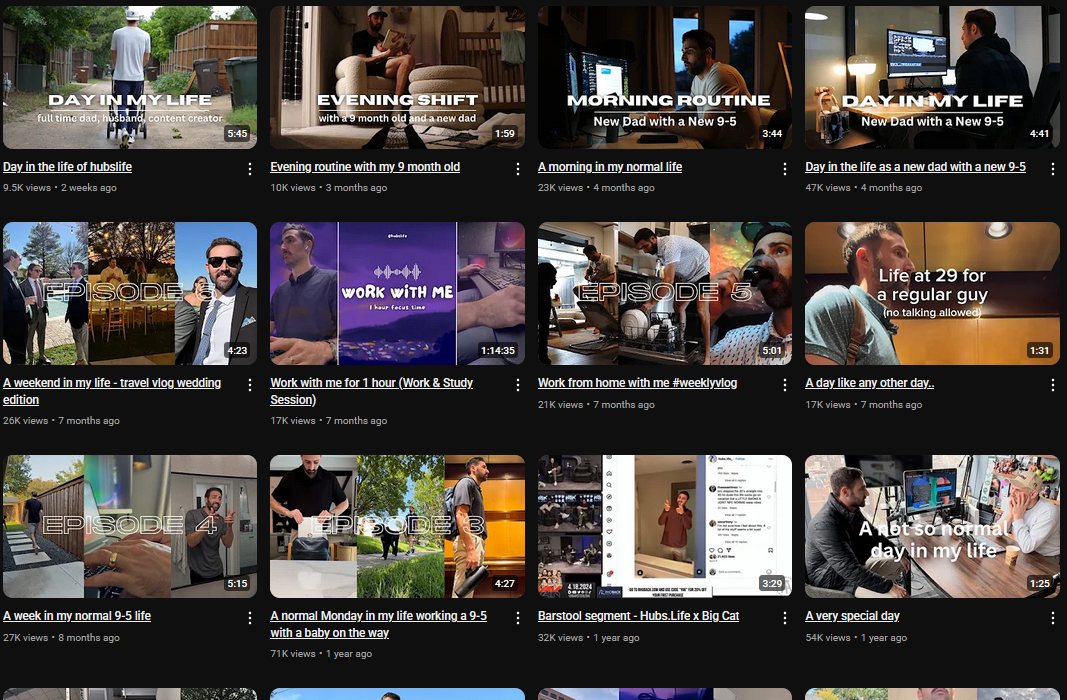1067x700 pixels.
Task: Play the 'DAY IN MY LIFE full time dad' thumbnail
Action: coord(130,78)
